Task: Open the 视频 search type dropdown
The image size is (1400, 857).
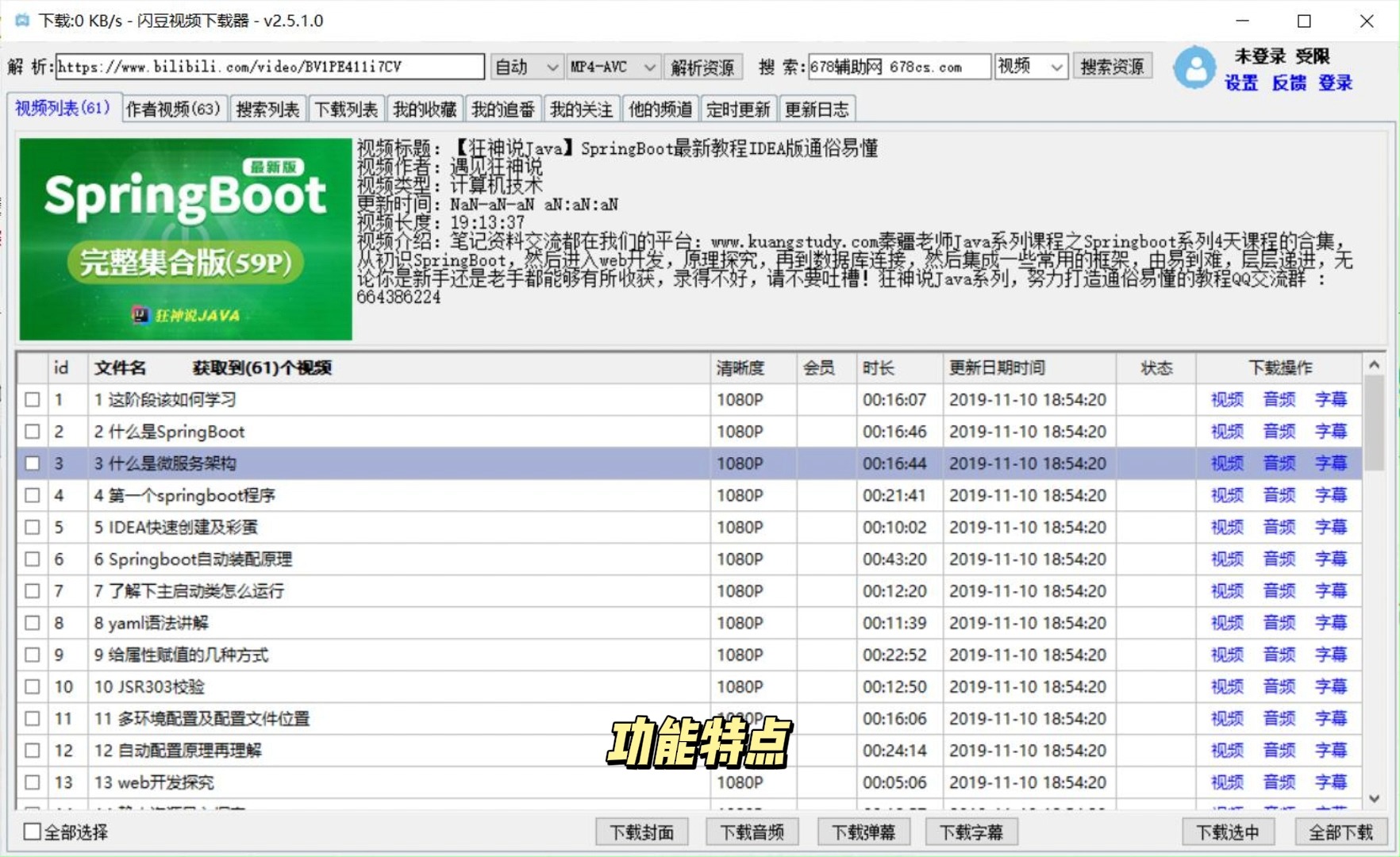Action: 1031,67
